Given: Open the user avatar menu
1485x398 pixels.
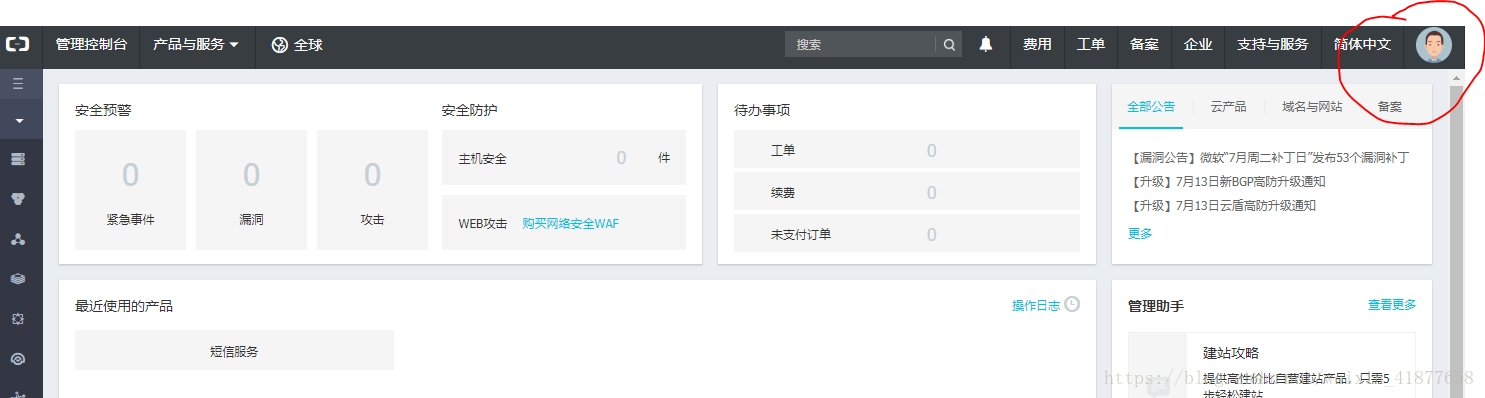Looking at the screenshot, I should [1434, 46].
